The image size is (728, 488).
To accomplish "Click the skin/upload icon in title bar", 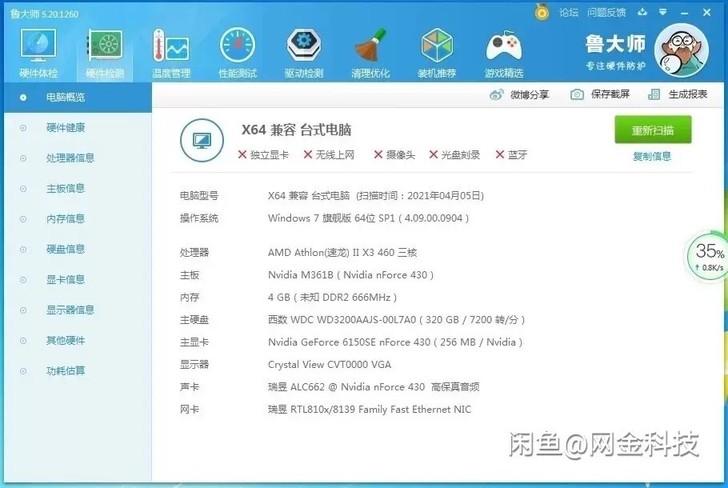I will [643, 12].
